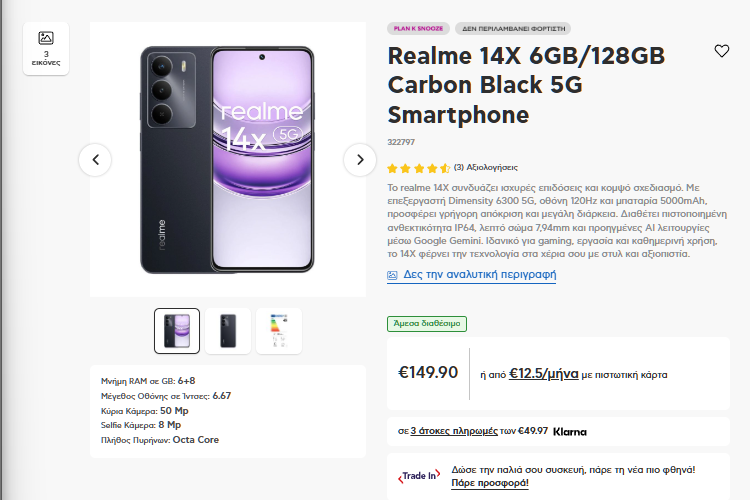750x500 pixels.
Task: Show previous product image with left arrow
Action: 95,160
